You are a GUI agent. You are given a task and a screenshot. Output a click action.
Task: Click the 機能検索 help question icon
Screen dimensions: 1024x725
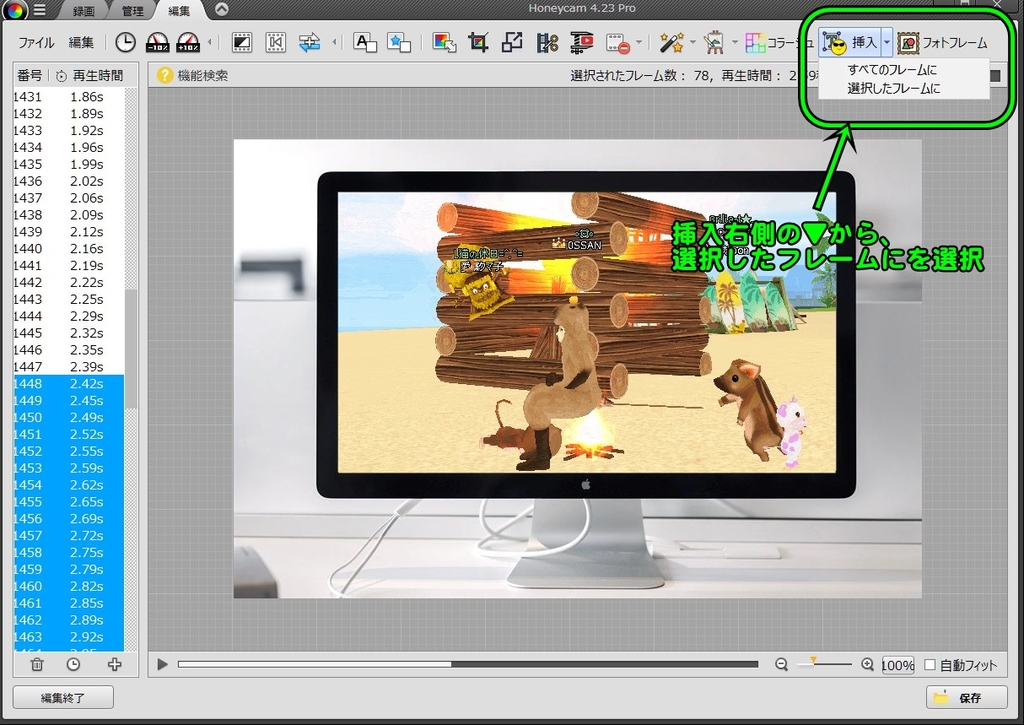coord(165,76)
